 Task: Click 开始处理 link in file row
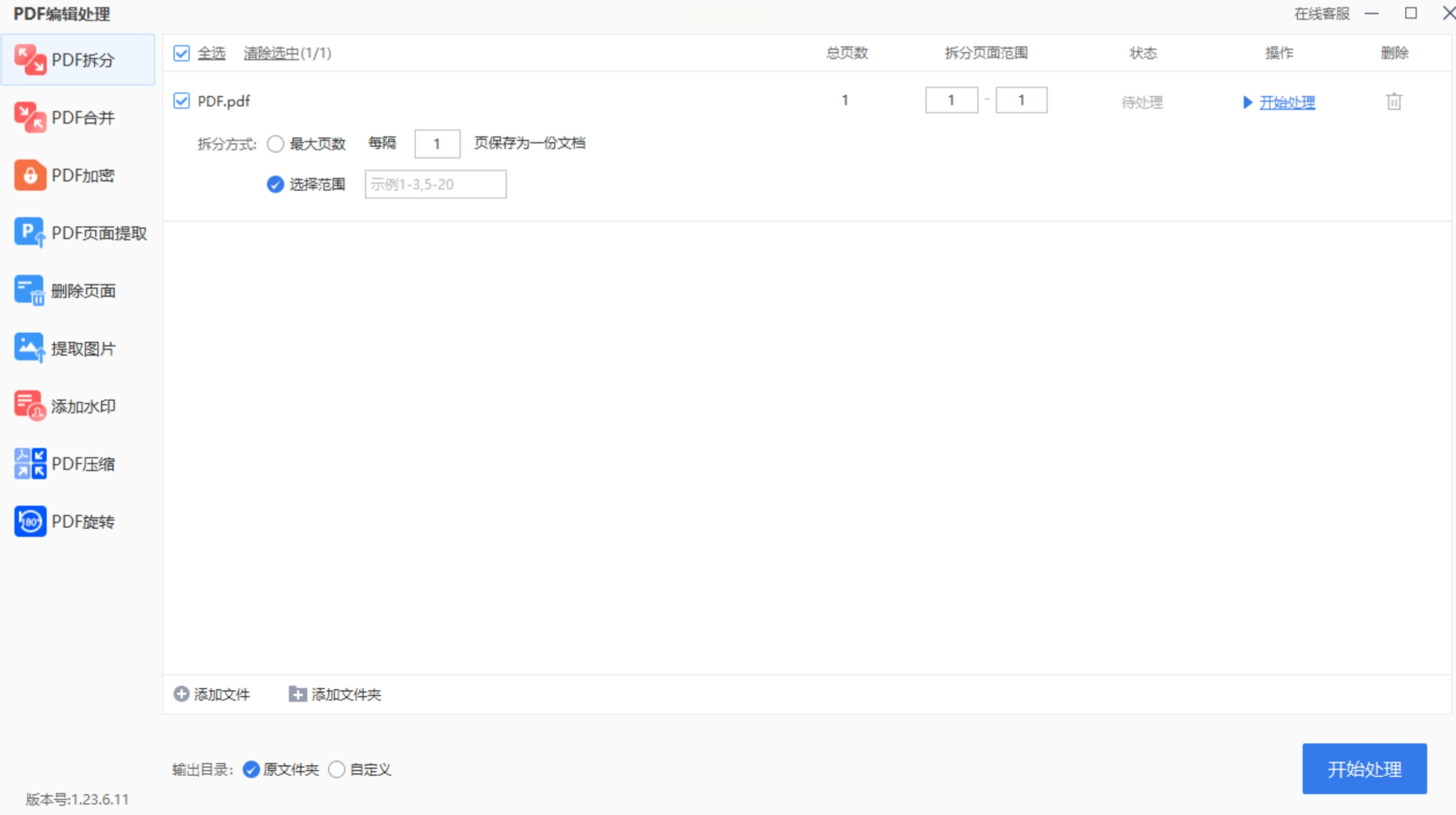tap(1286, 103)
